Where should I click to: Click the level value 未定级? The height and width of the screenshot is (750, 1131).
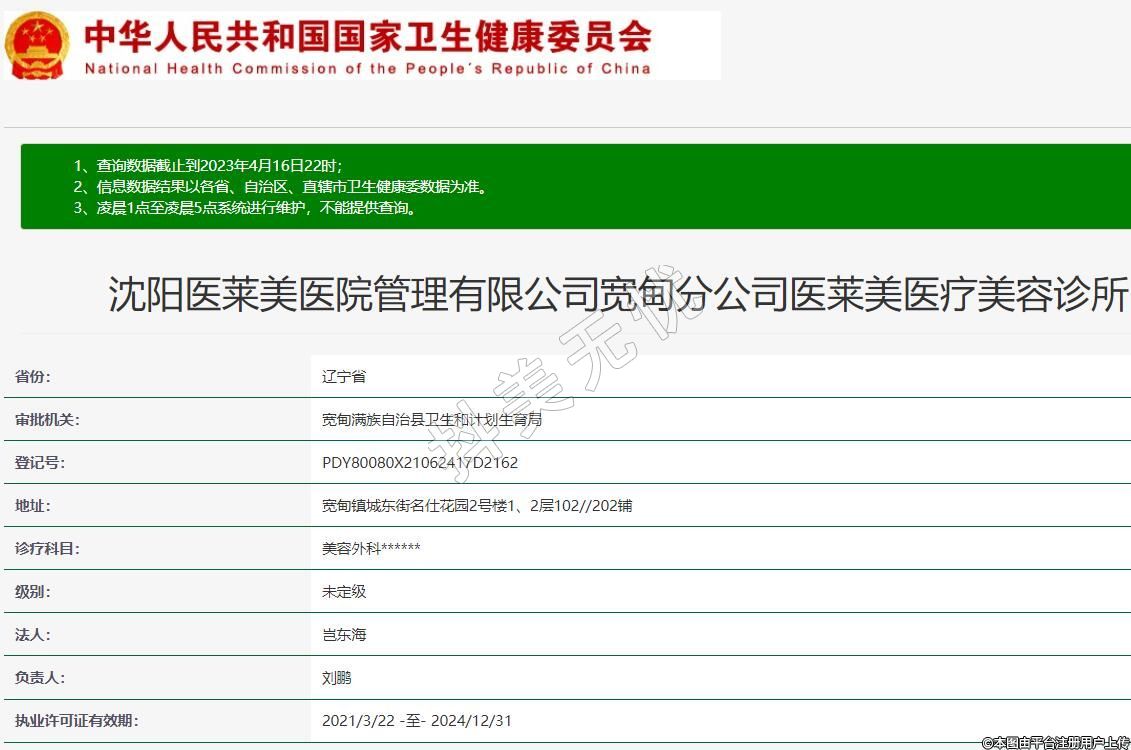[344, 592]
